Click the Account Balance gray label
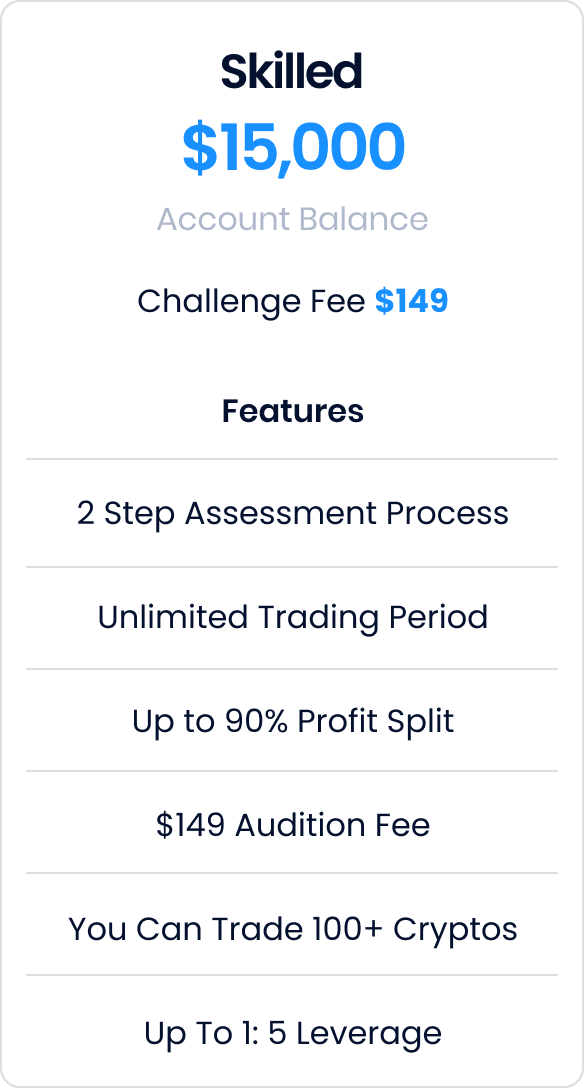 pos(292,219)
